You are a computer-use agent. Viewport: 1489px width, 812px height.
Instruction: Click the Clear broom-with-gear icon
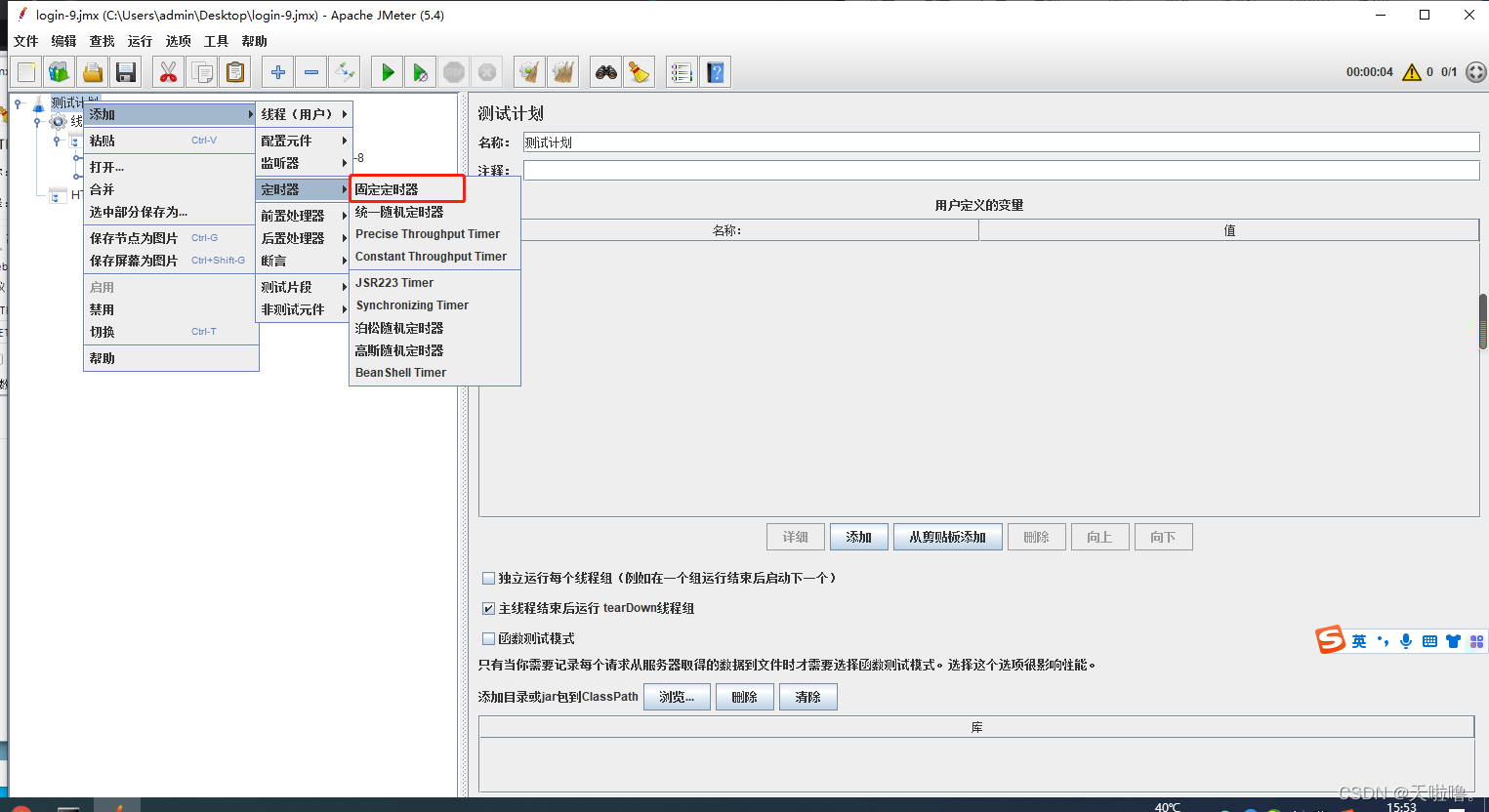[530, 72]
